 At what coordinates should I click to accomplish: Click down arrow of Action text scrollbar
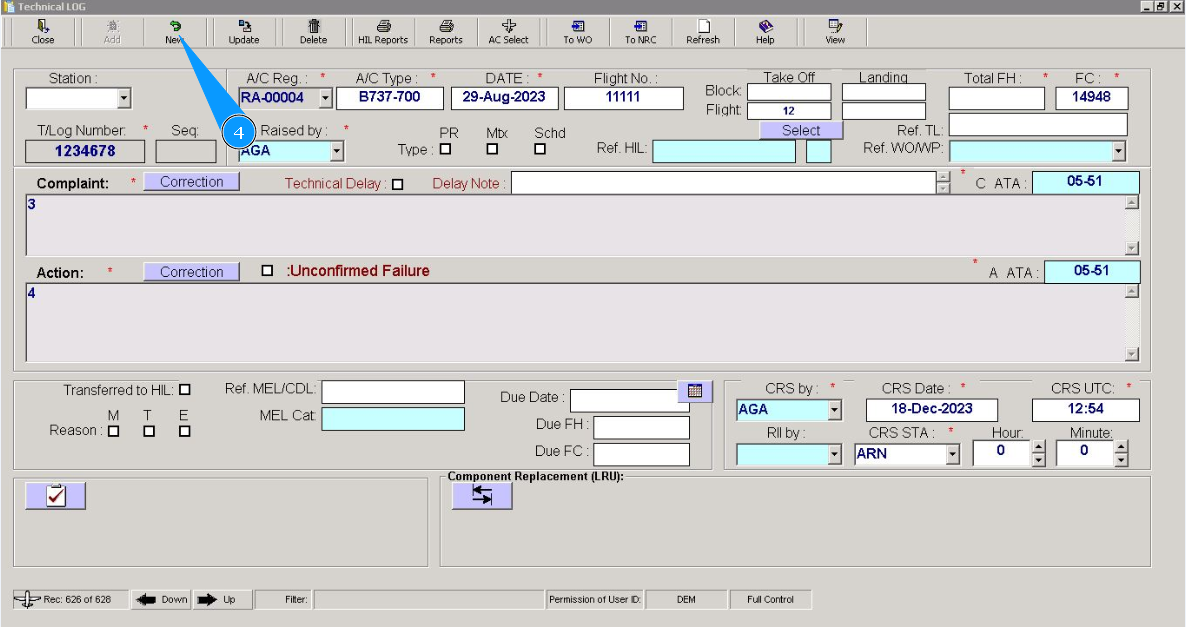[1132, 354]
